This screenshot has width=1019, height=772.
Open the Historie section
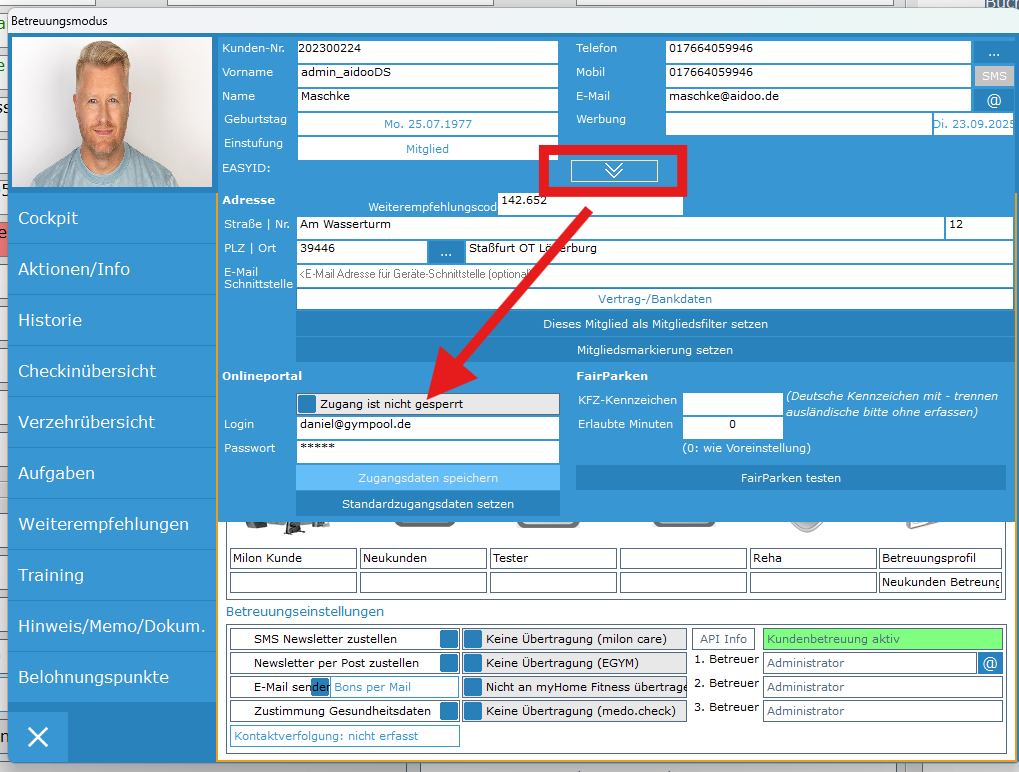pos(112,320)
